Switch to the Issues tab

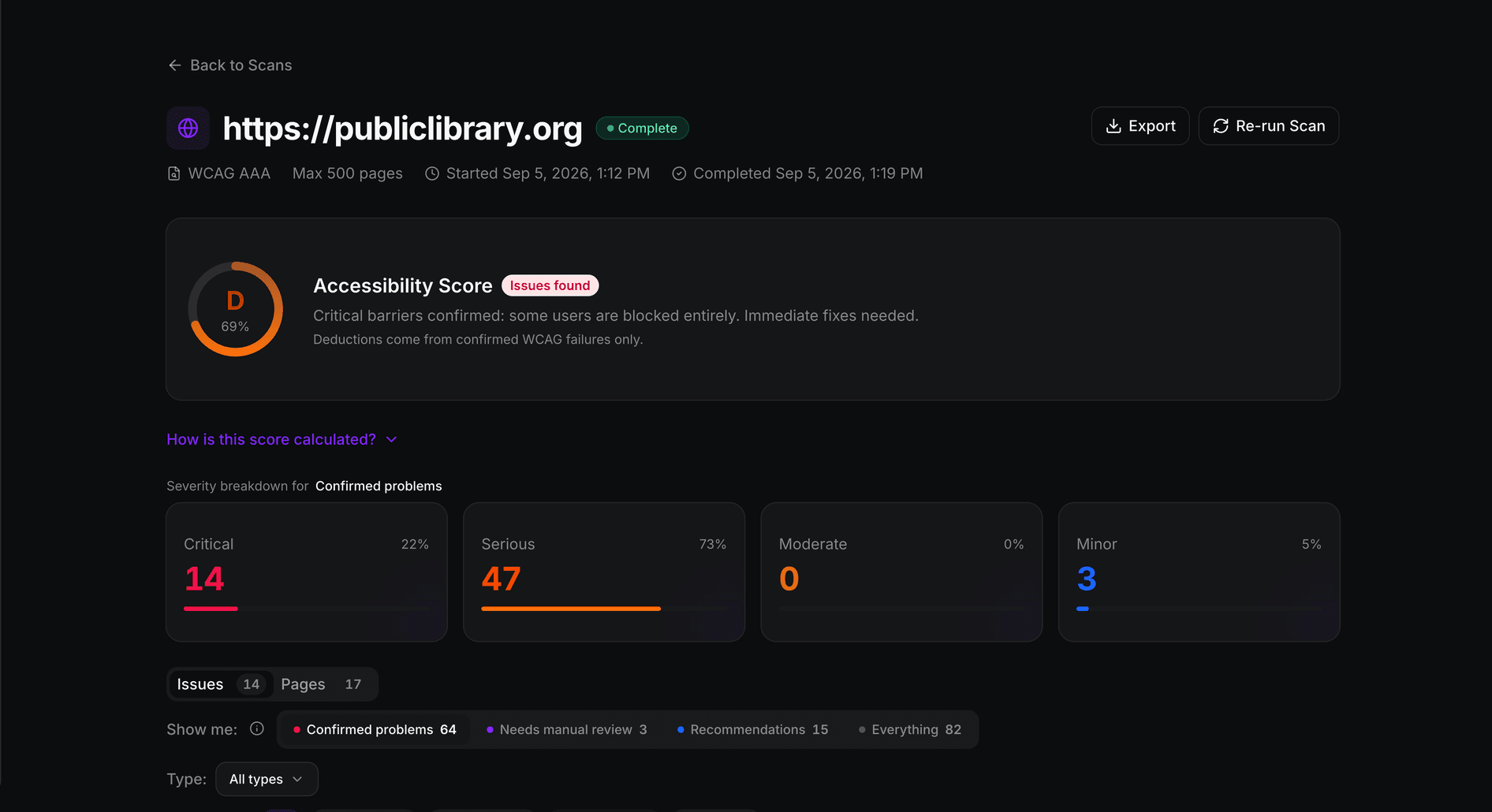(x=220, y=684)
